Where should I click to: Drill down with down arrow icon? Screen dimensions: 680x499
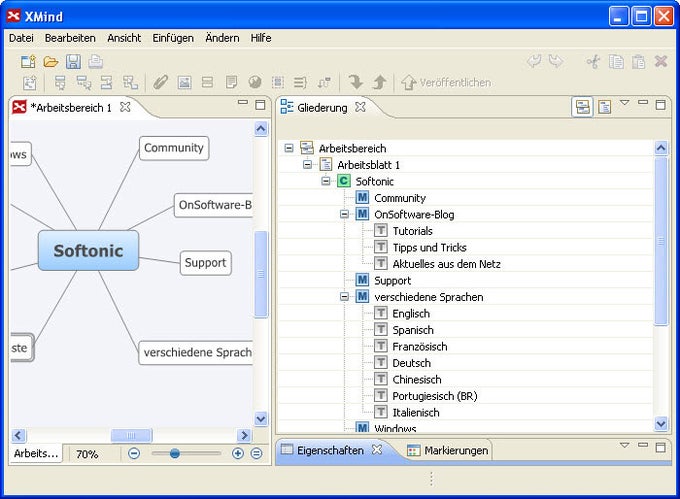click(356, 82)
